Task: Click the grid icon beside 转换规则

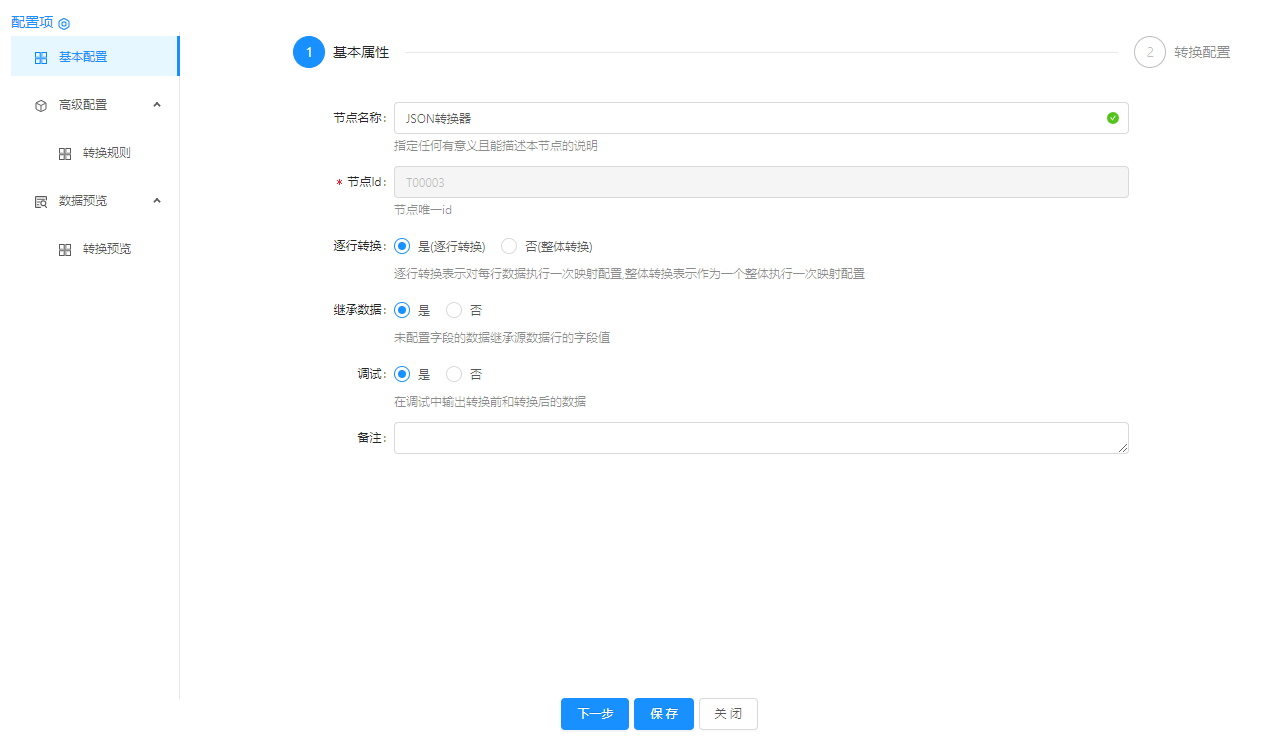Action: click(x=65, y=154)
